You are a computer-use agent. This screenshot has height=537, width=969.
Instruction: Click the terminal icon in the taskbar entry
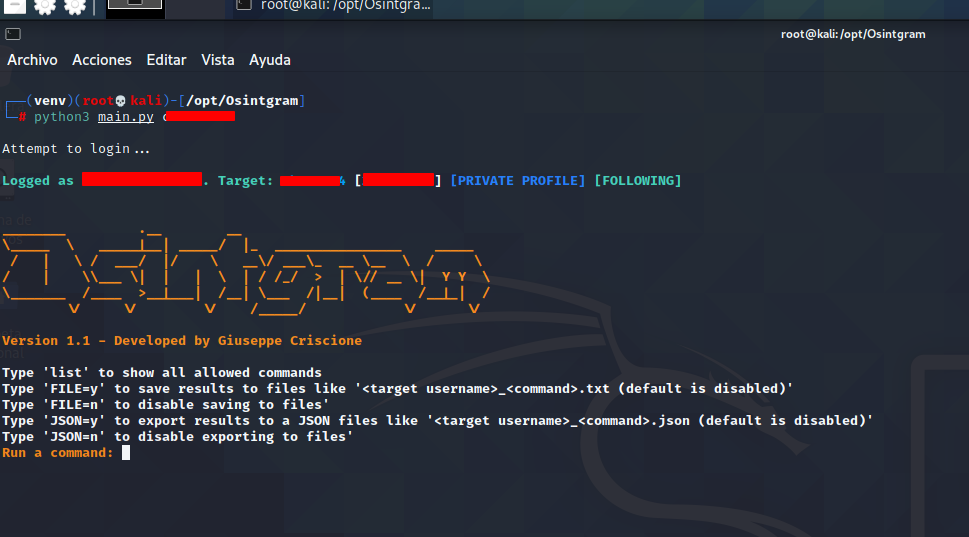[x=245, y=5]
